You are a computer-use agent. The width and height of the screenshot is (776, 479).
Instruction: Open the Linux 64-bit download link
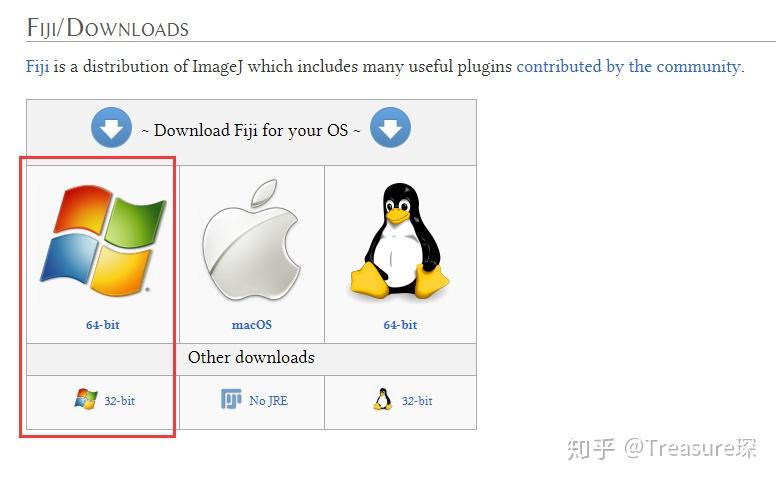400,325
